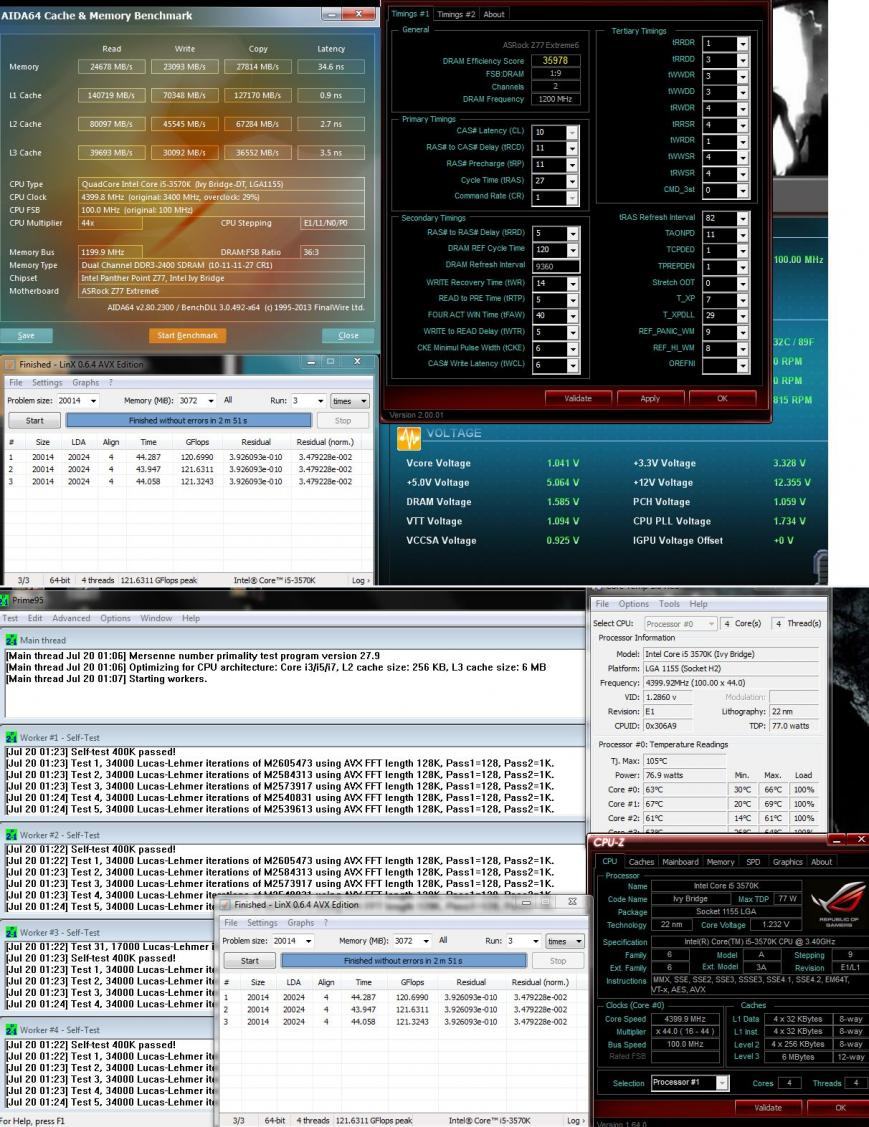This screenshot has width=869, height=1127.
Task: Open the RAS# to CAS# Delay (tRCD) dropdown
Action: pos(572,148)
